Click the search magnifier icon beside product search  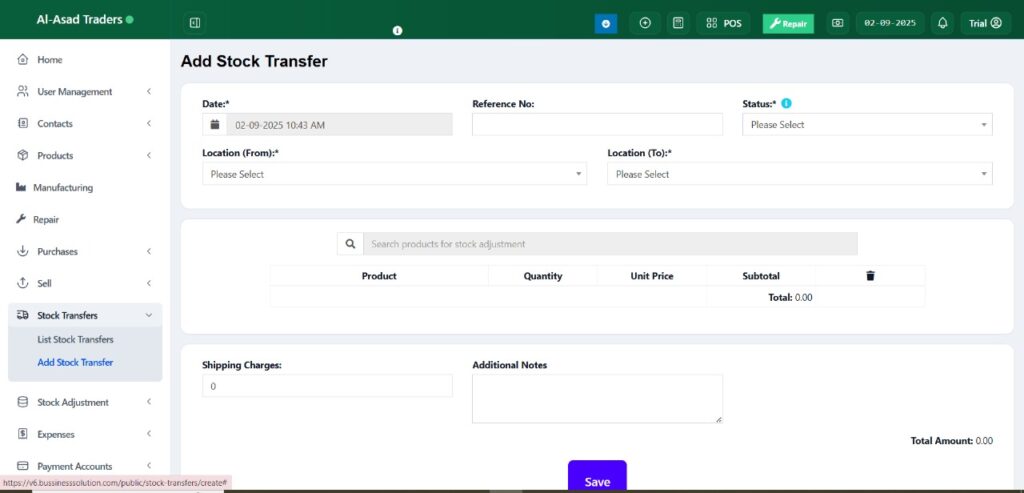[x=350, y=244]
